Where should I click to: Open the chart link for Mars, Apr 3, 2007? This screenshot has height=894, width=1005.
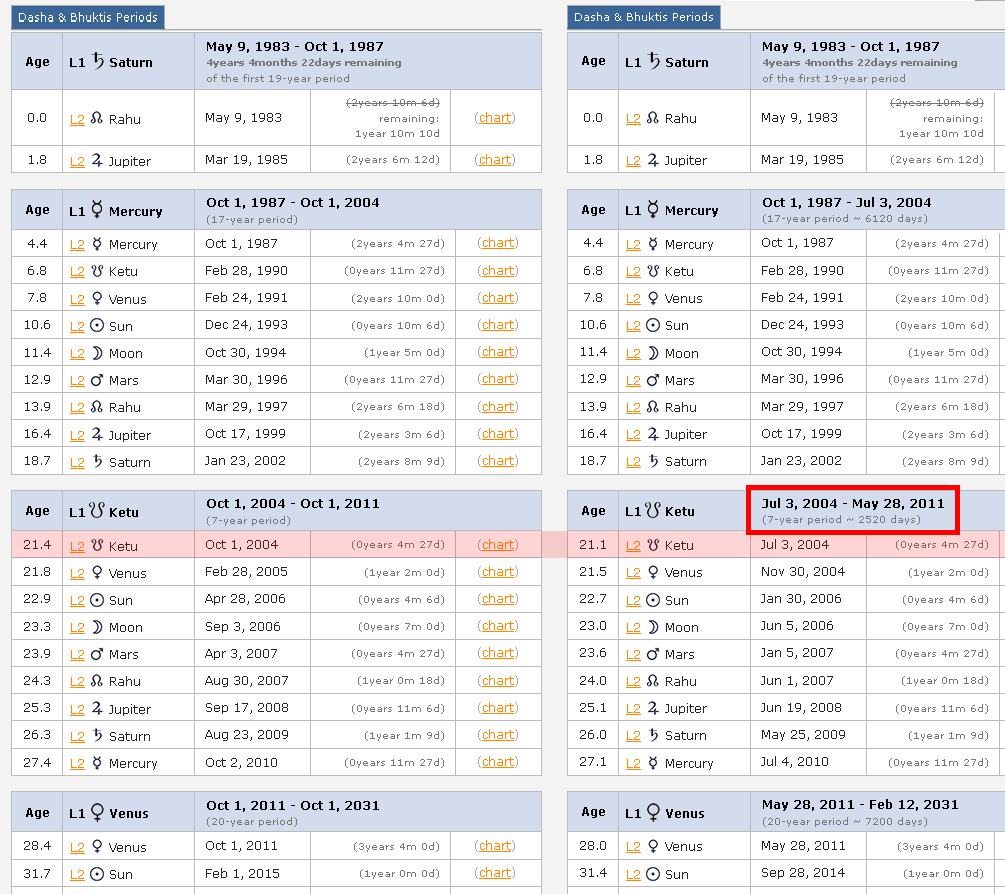[498, 652]
